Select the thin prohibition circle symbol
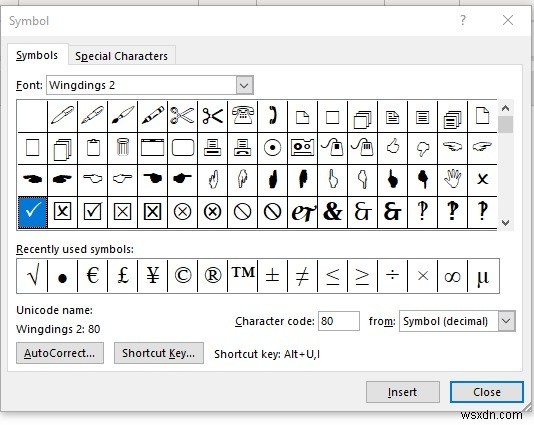Image resolution: width=534 pixels, height=425 pixels. (x=242, y=212)
